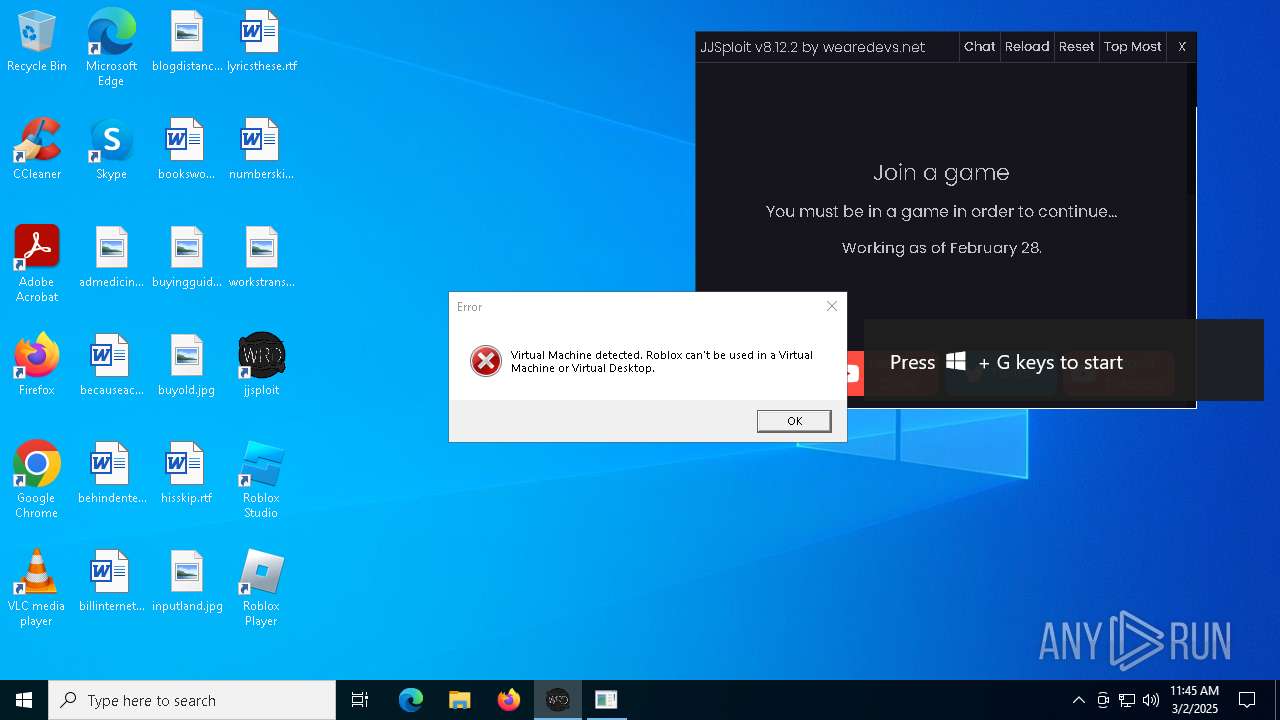Click Reload in the JJSploit title bar

pos(1027,47)
